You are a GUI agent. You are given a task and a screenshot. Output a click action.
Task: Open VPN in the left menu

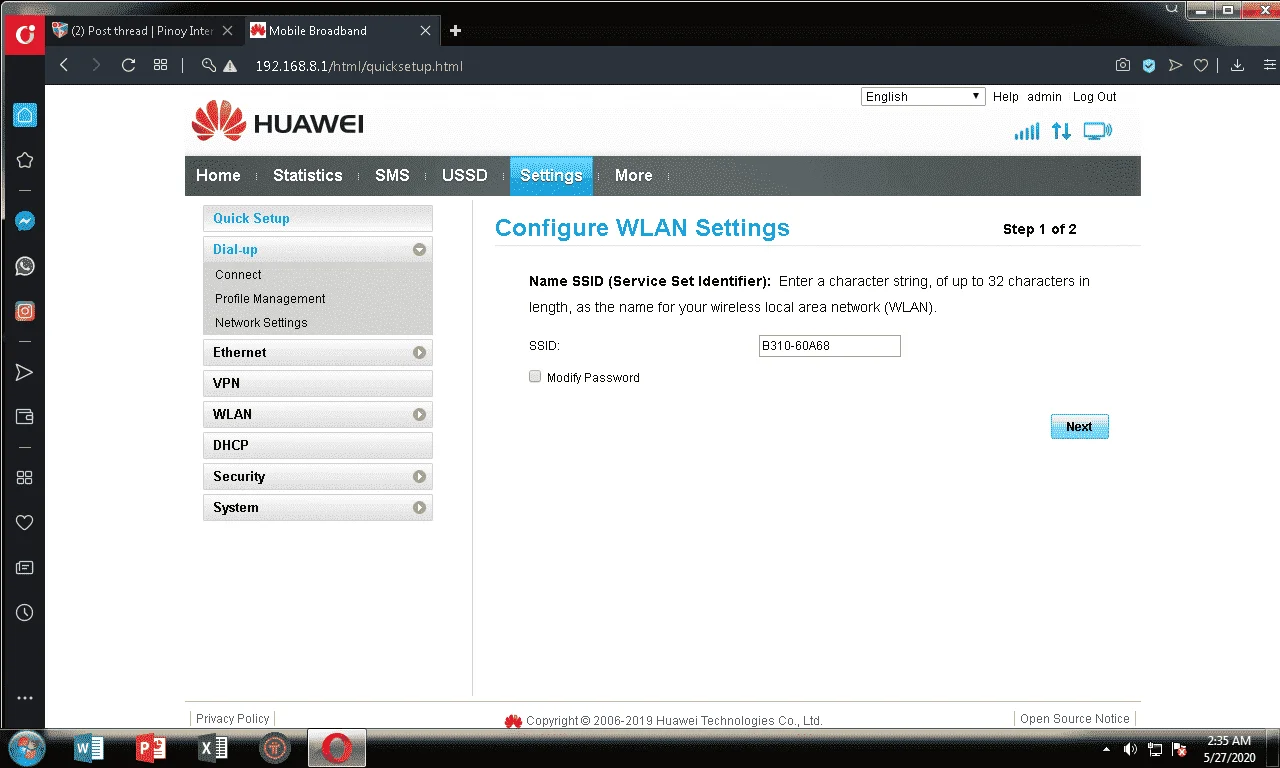pyautogui.click(x=318, y=384)
